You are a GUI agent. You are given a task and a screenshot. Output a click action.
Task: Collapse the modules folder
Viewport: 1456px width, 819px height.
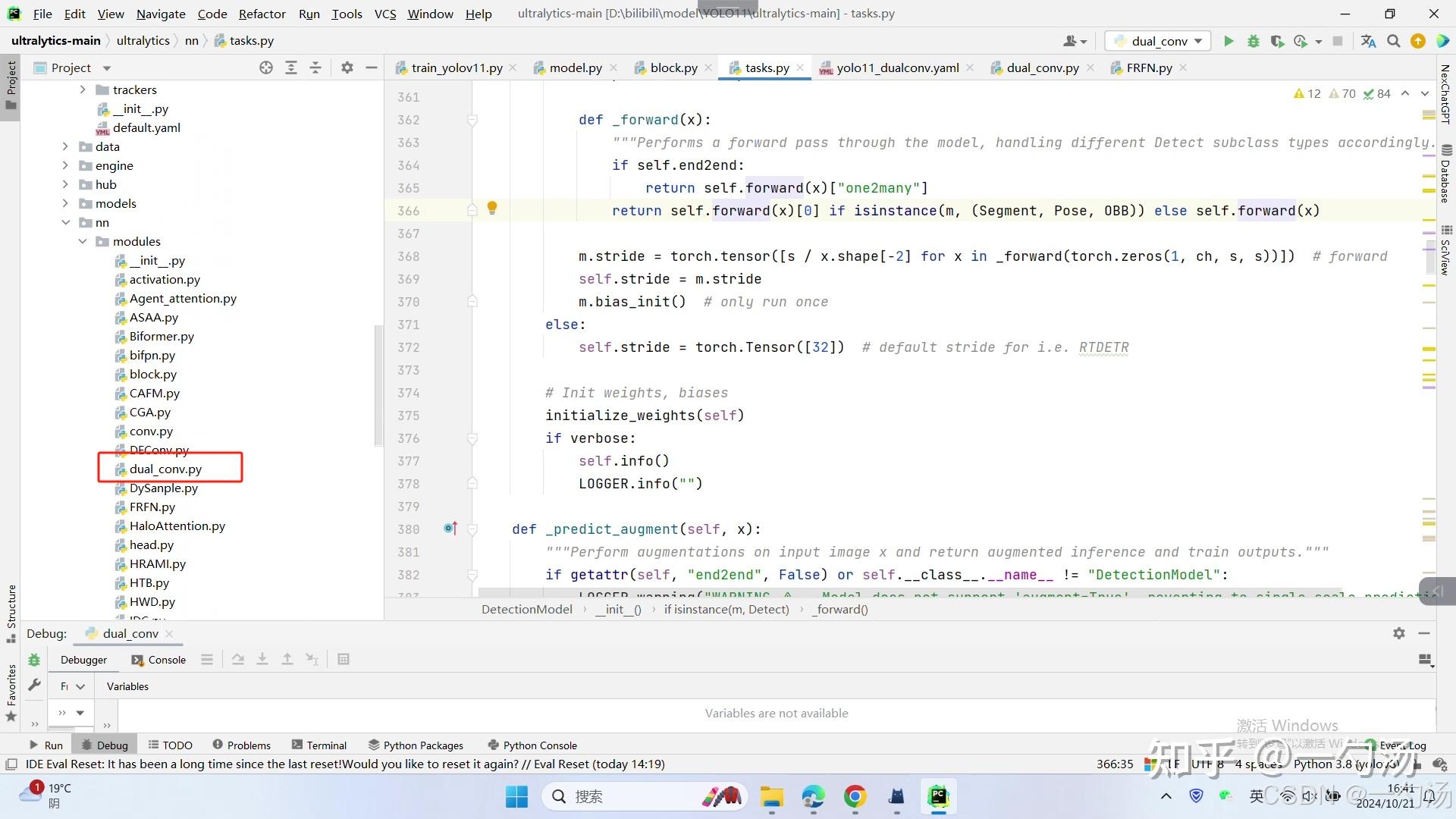(83, 241)
